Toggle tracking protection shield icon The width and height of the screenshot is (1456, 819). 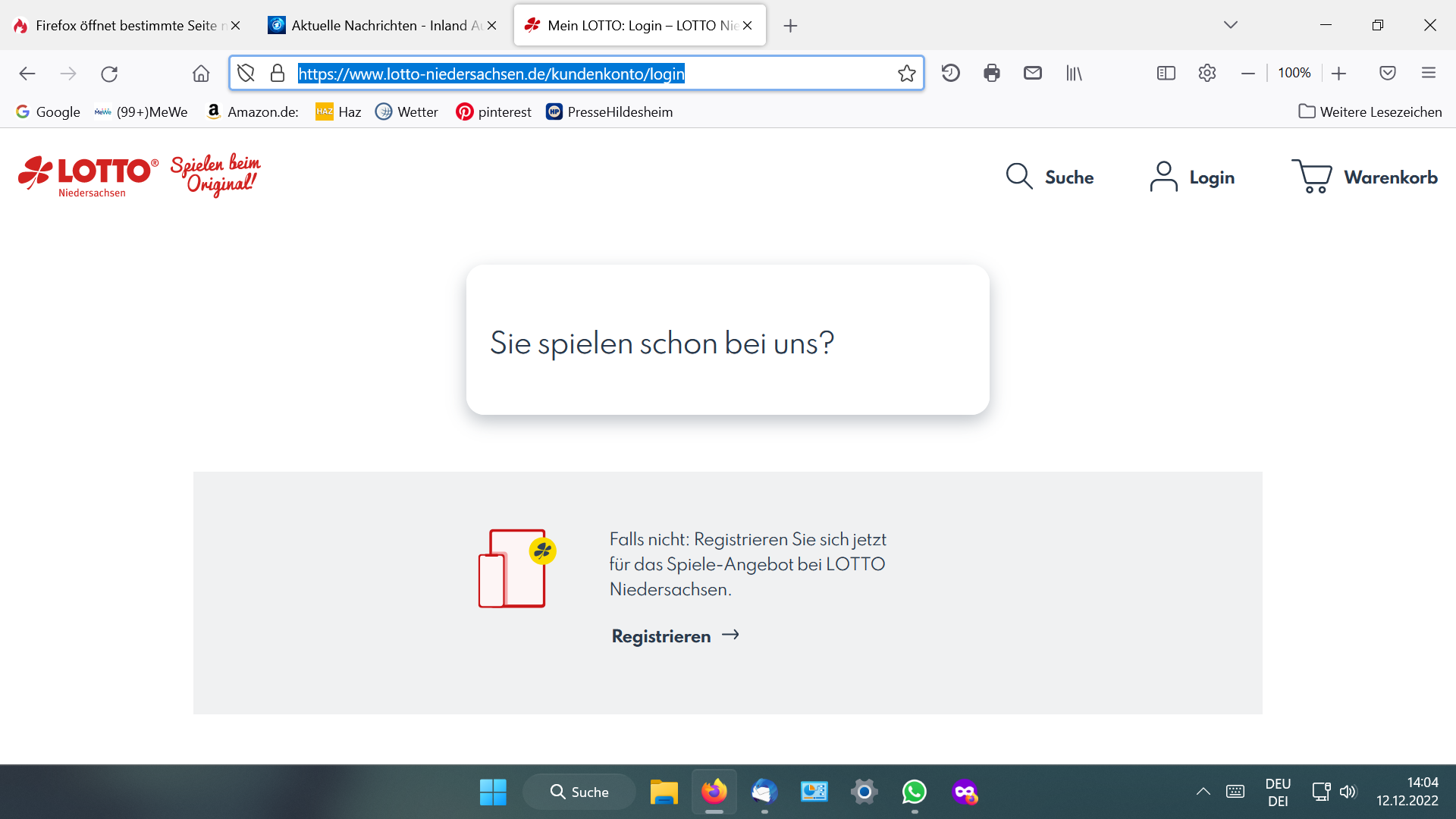(246, 74)
